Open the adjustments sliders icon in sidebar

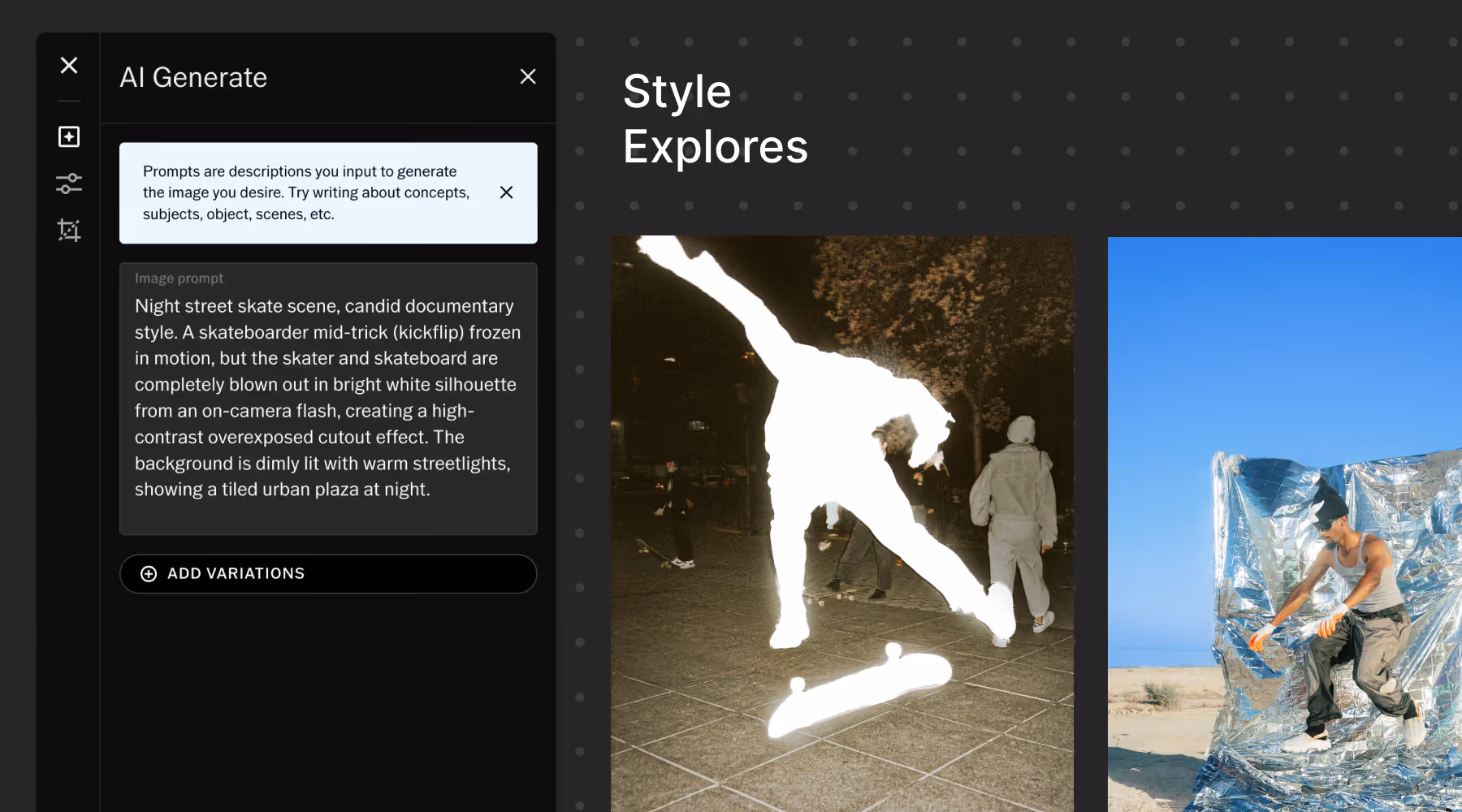(69, 184)
